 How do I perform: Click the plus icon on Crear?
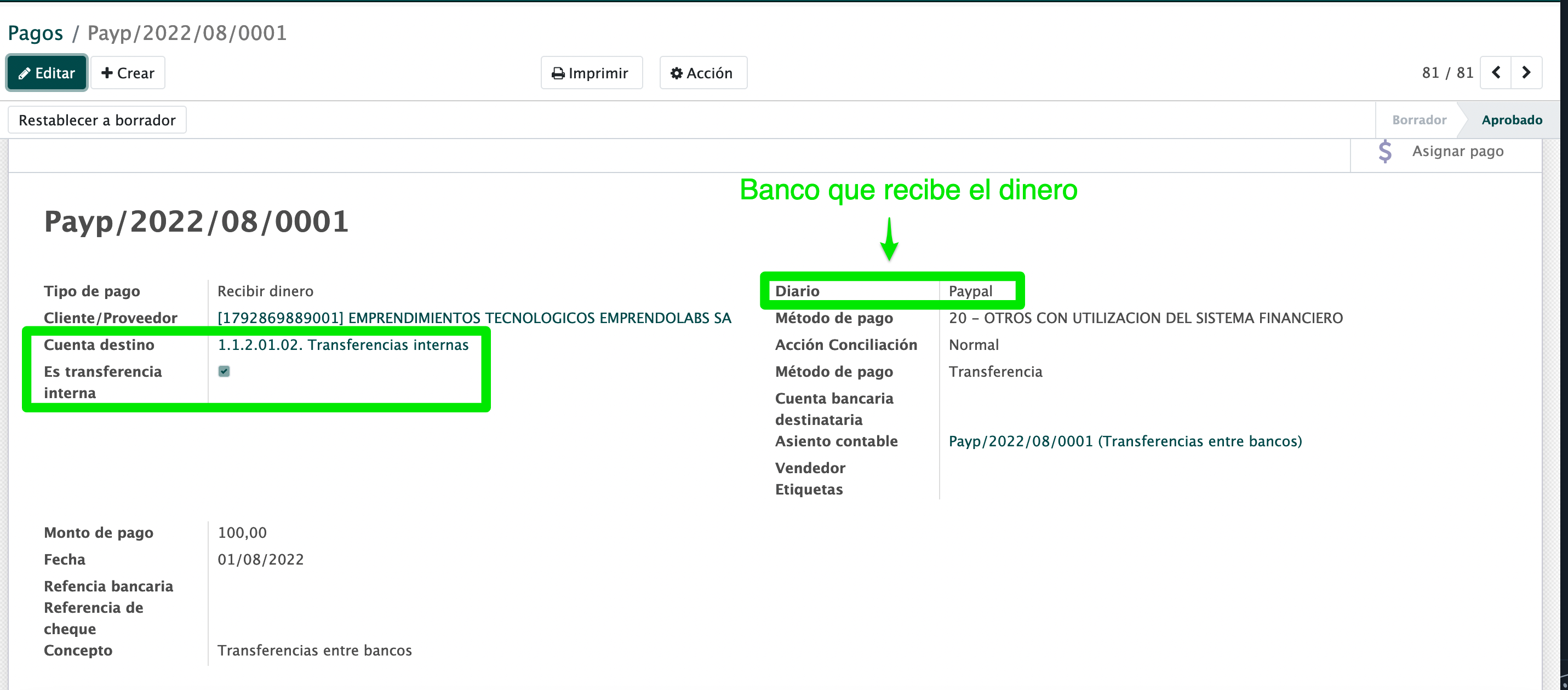(x=107, y=72)
